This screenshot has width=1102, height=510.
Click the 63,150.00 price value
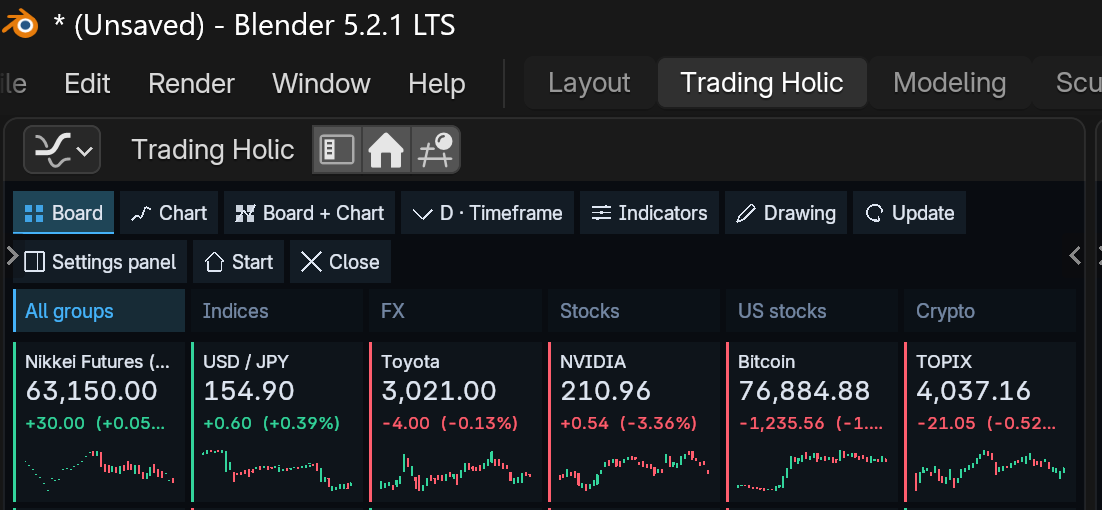[x=91, y=391]
